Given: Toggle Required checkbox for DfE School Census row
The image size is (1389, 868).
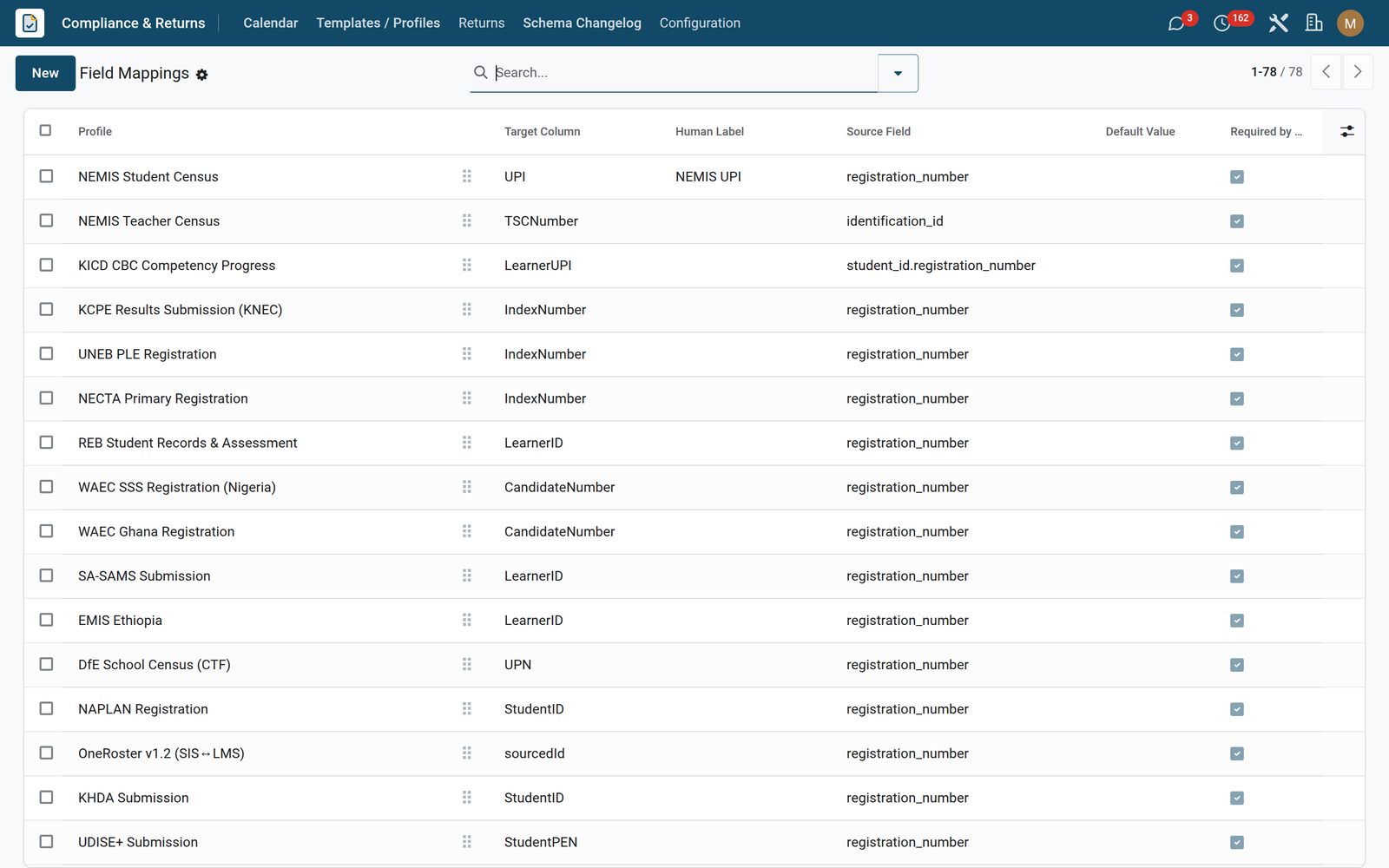Looking at the screenshot, I should [1237, 665].
